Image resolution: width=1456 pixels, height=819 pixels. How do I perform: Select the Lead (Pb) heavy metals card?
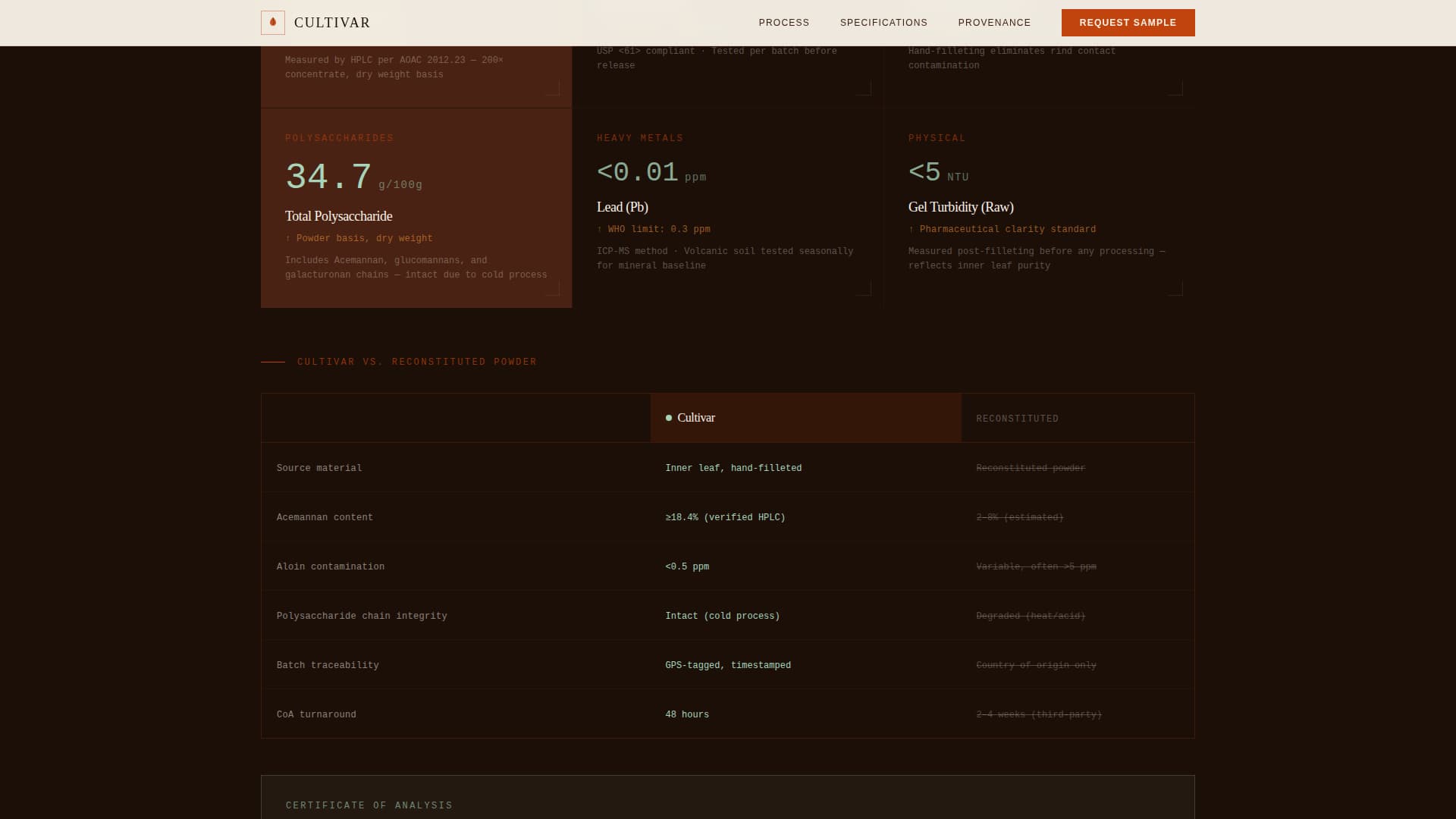[x=728, y=208]
